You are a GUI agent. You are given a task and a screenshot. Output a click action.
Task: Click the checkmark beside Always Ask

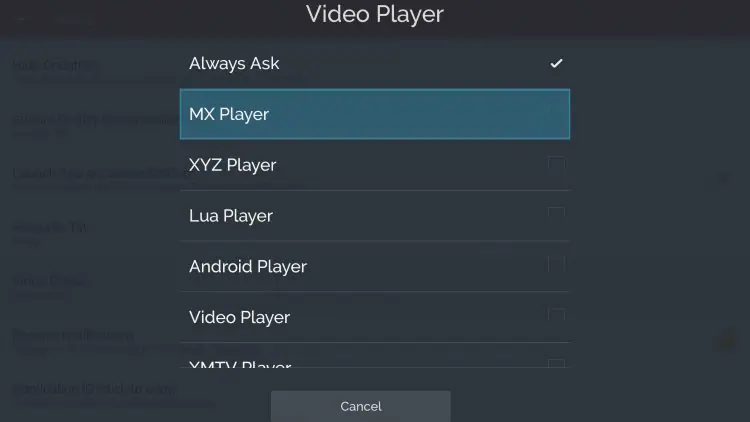pyautogui.click(x=556, y=63)
